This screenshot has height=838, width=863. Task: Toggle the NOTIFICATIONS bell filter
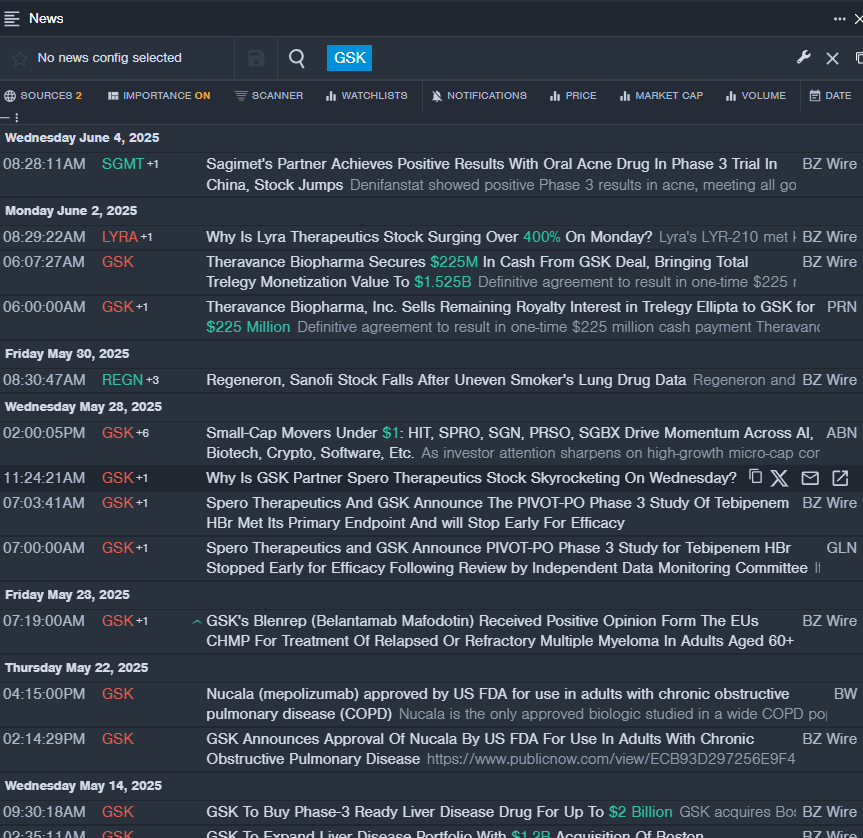tap(479, 96)
